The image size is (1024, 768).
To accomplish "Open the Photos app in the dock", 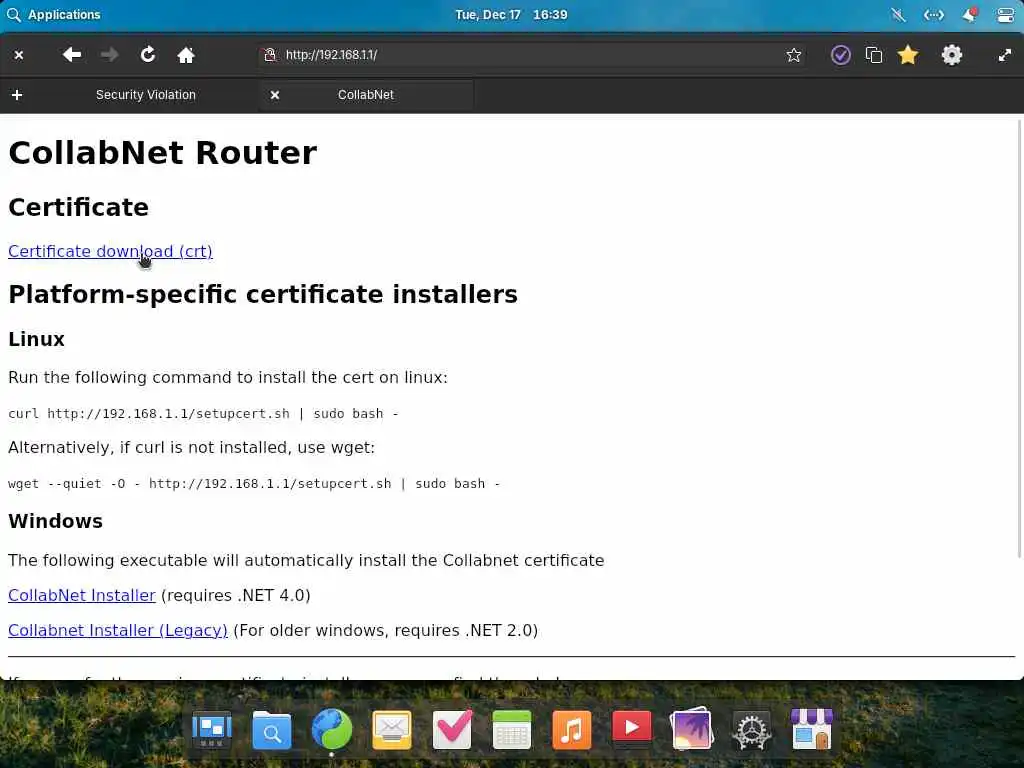I will (692, 728).
